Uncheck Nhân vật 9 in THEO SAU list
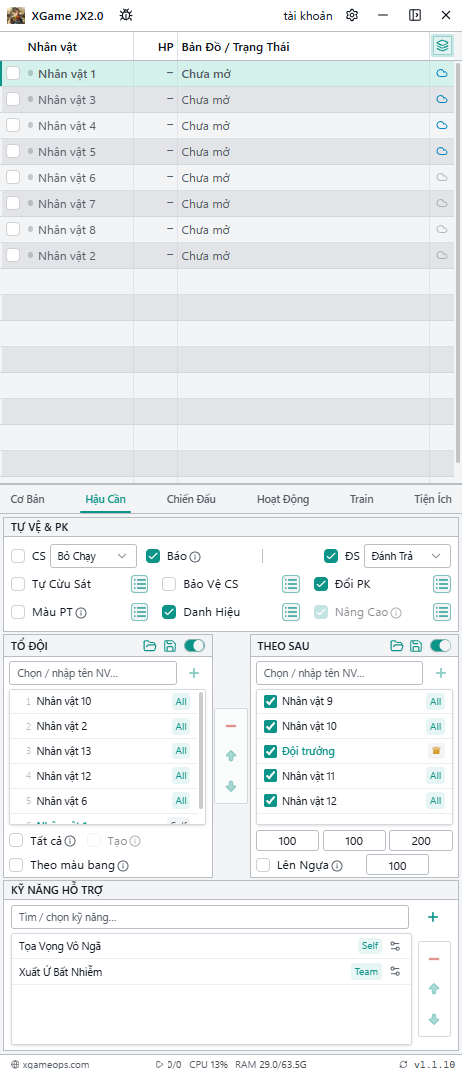Viewport: 462px width, 1075px height. click(270, 701)
